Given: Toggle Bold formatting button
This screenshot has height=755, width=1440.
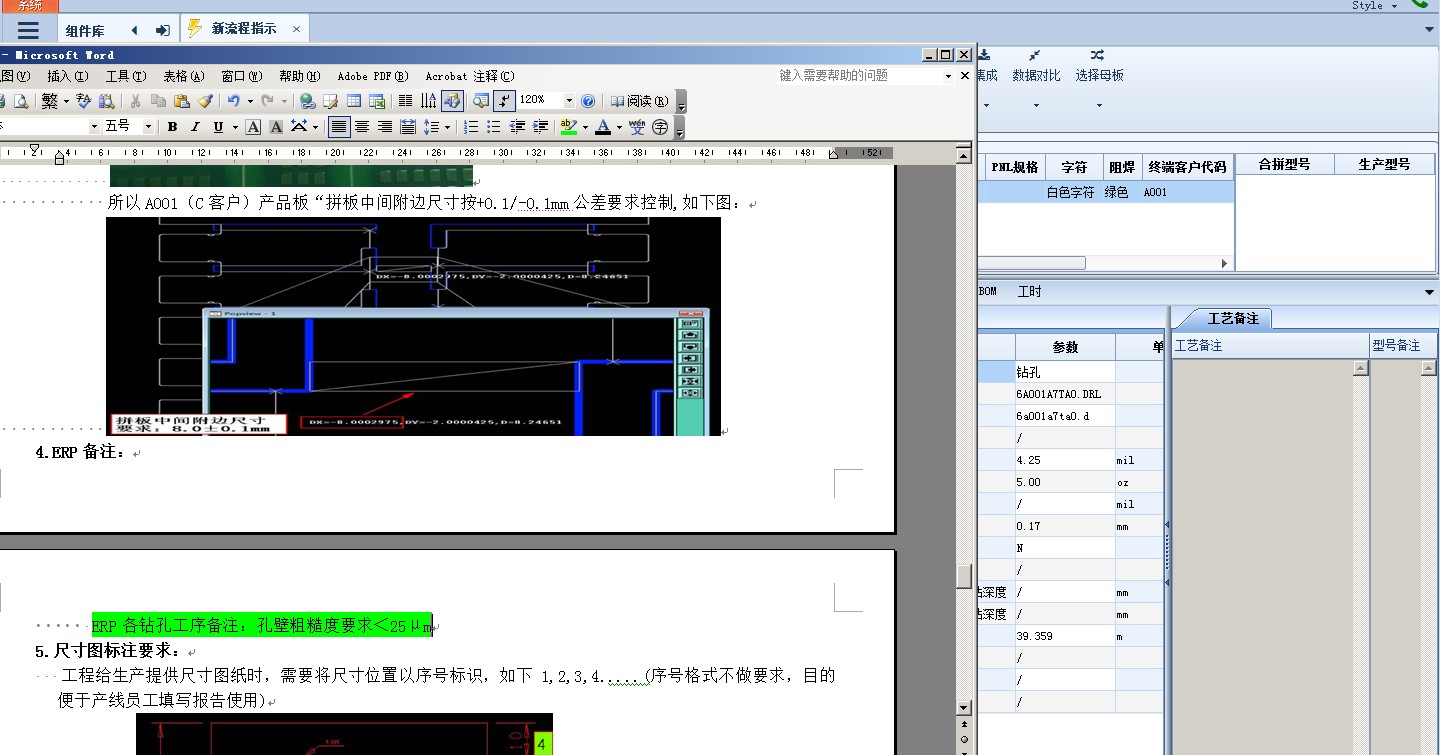Looking at the screenshot, I should [172, 127].
